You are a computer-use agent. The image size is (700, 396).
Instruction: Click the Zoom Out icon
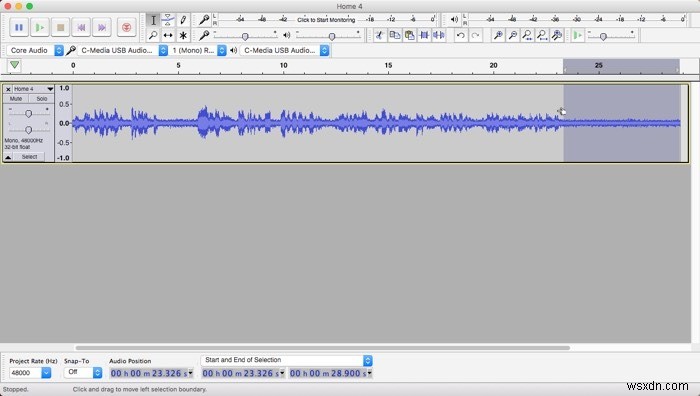[513, 35]
